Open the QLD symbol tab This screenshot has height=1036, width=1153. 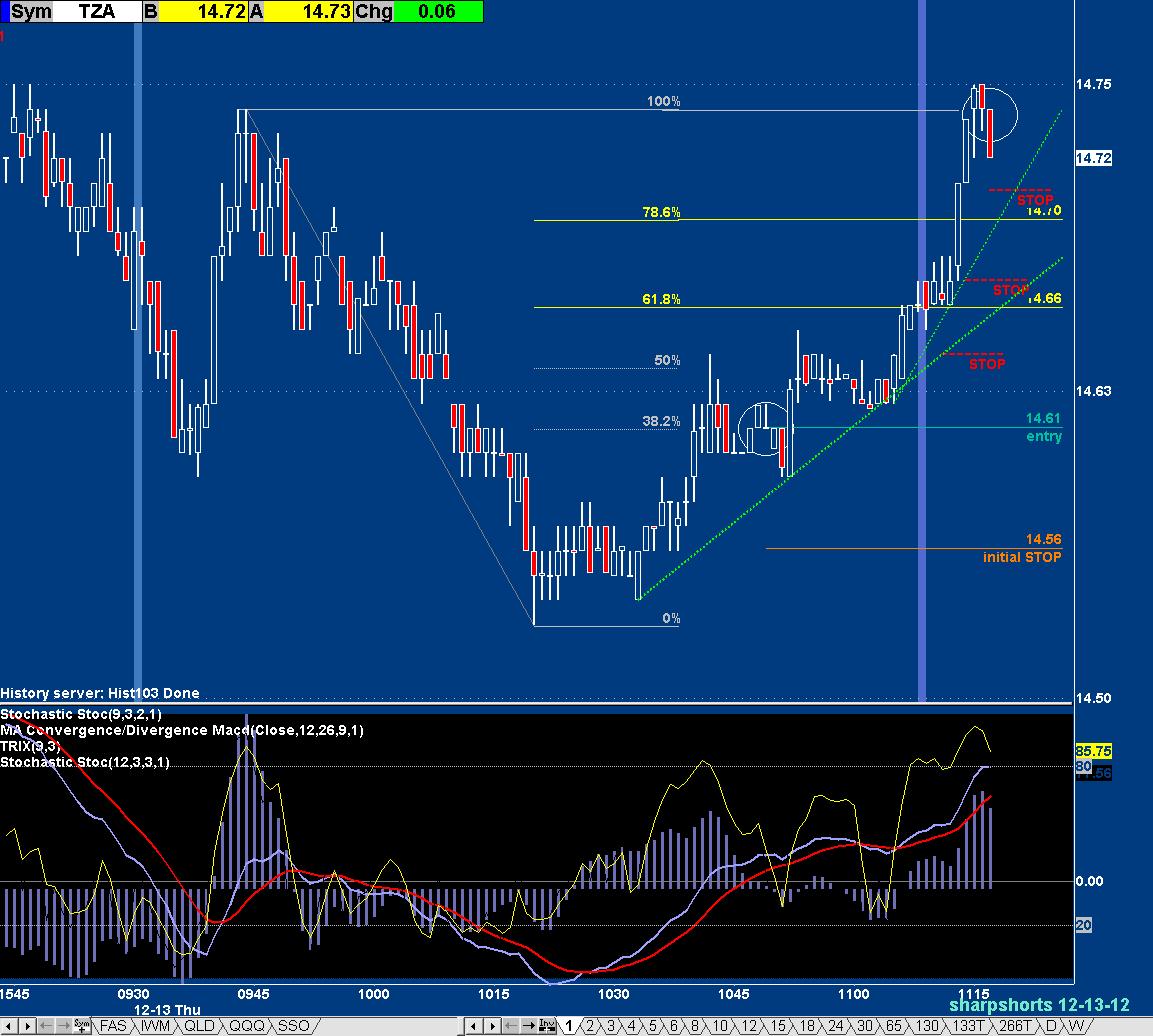(199, 1025)
